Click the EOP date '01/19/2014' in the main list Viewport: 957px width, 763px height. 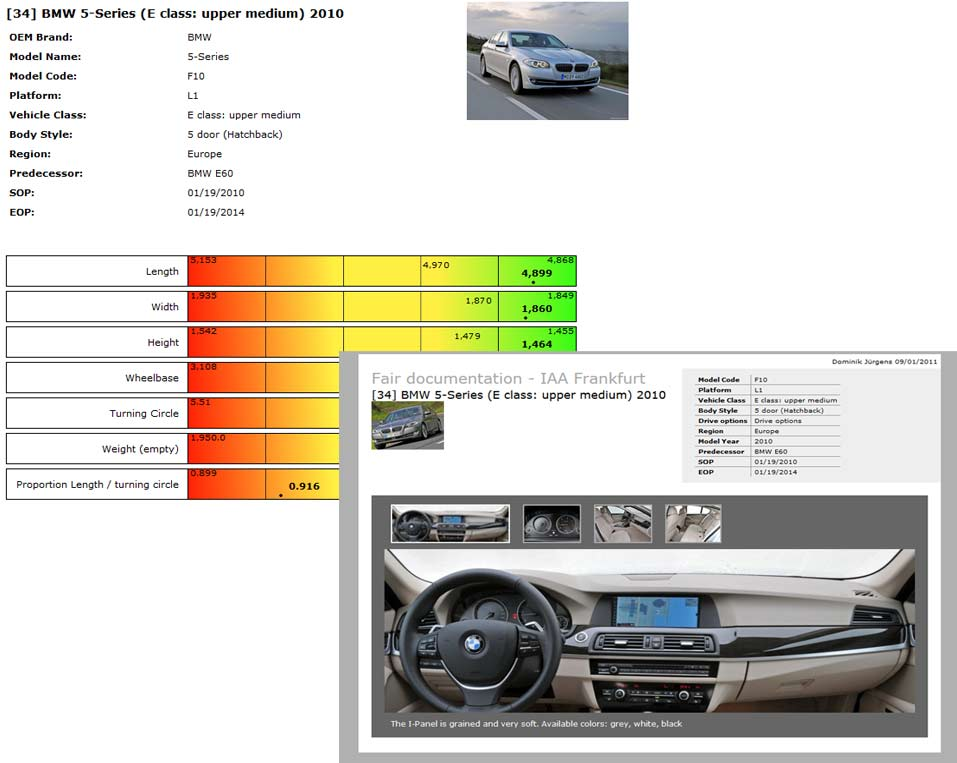[216, 212]
